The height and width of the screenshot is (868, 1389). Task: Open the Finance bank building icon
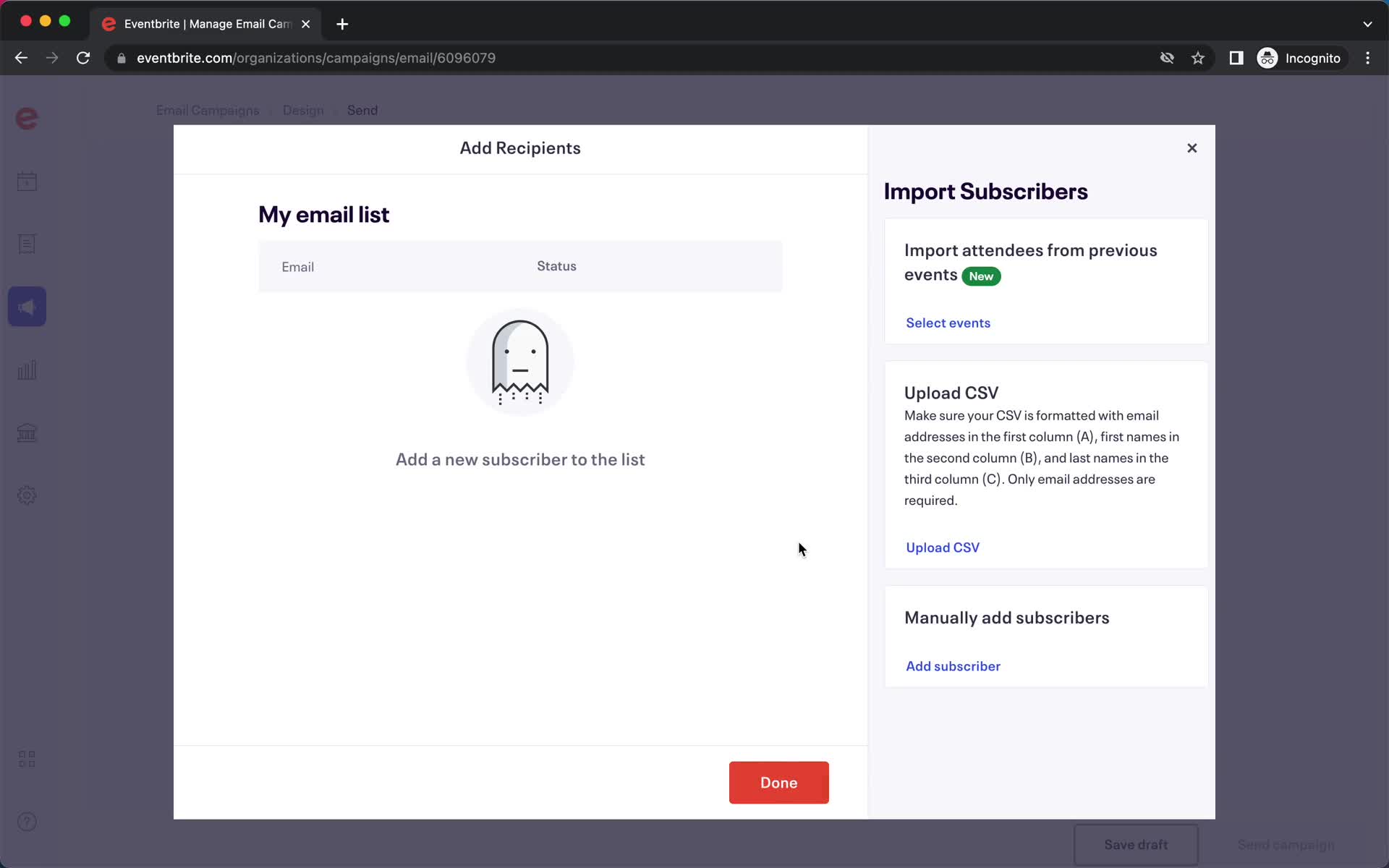[27, 433]
